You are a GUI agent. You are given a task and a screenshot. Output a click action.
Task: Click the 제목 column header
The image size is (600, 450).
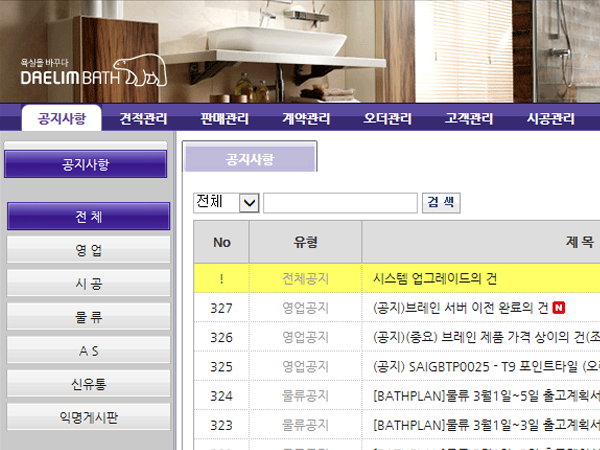(579, 242)
